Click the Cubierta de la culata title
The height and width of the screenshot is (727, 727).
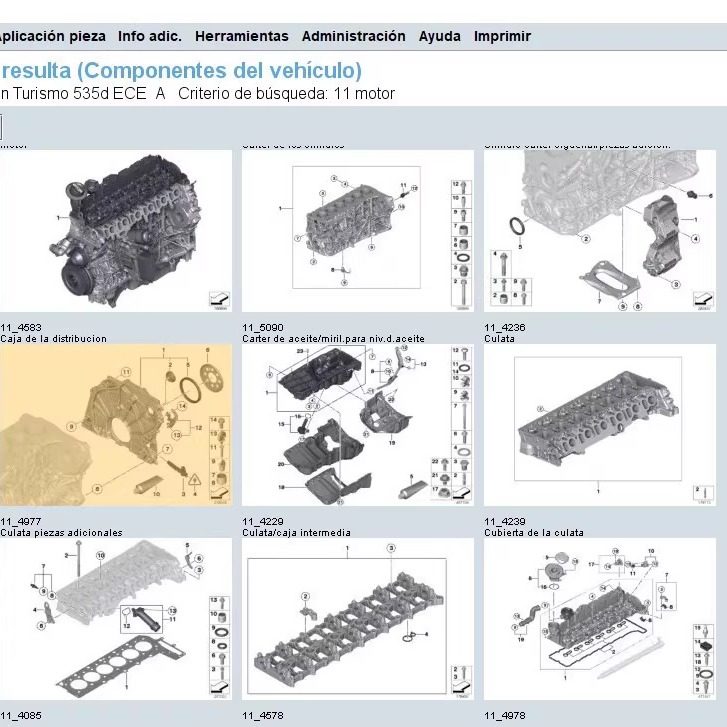tap(534, 532)
